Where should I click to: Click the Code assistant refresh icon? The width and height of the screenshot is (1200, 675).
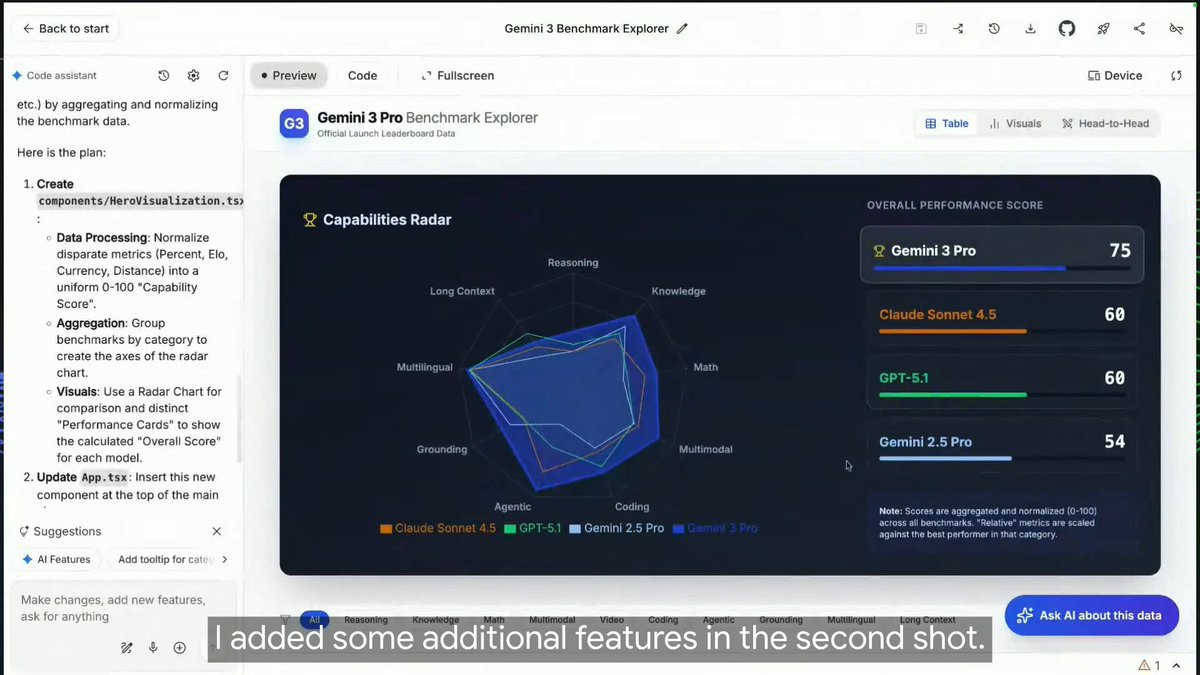223,75
